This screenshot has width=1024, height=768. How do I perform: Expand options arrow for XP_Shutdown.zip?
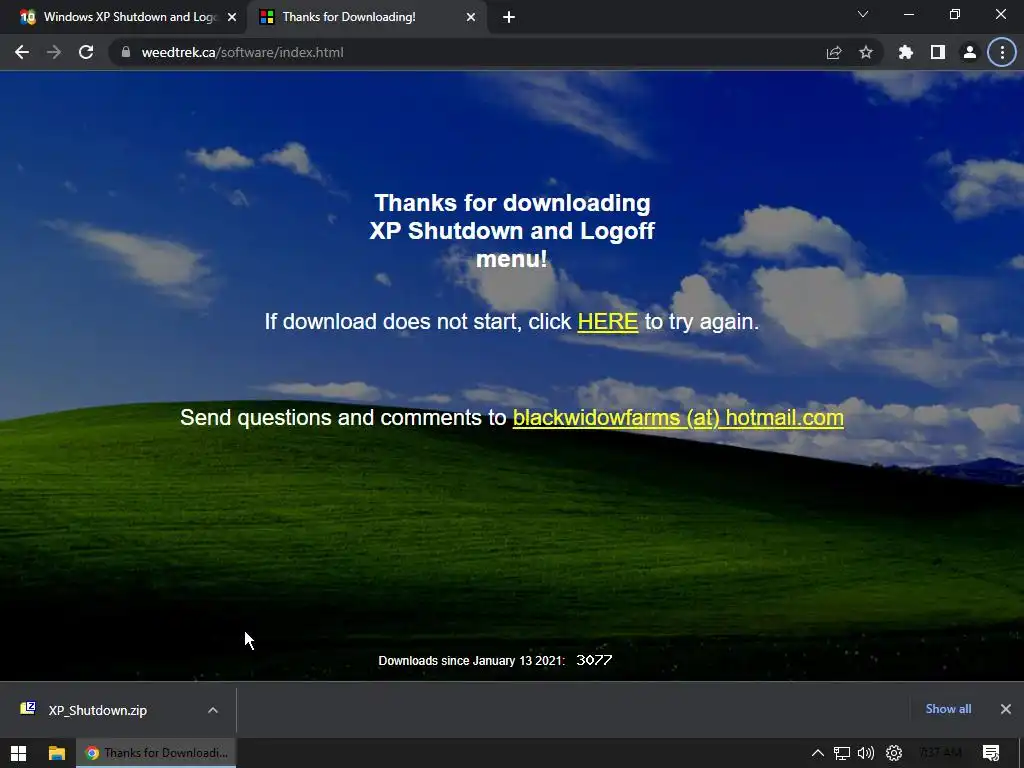click(213, 710)
